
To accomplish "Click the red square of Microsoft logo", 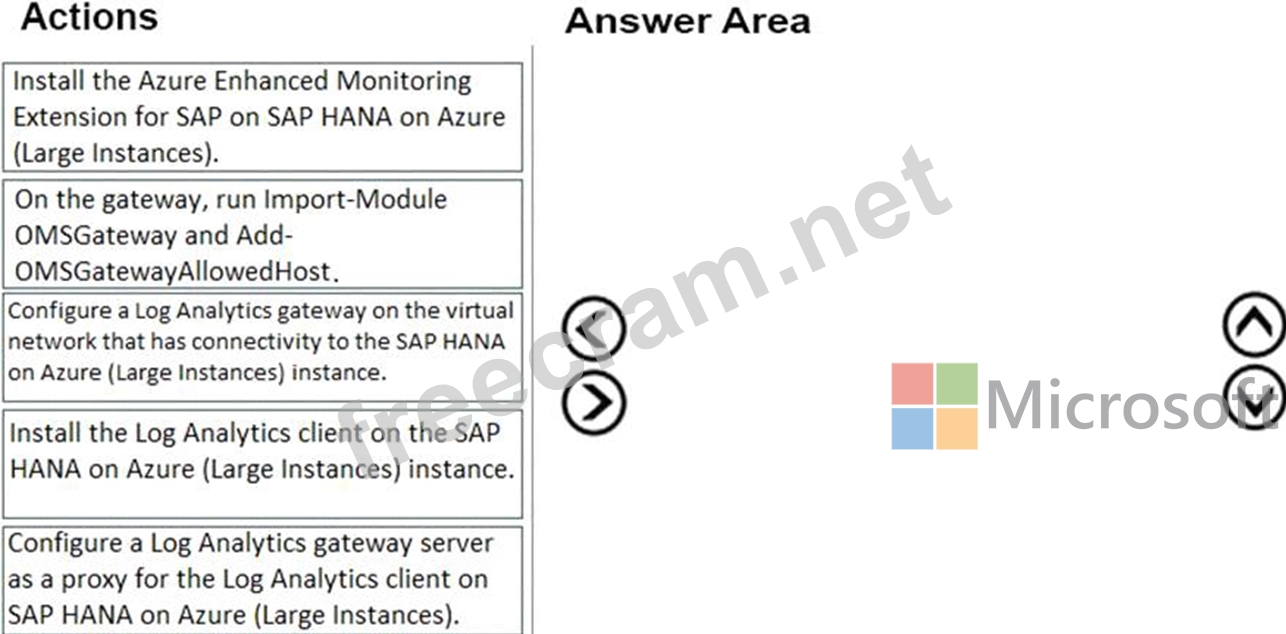I will pos(912,384).
